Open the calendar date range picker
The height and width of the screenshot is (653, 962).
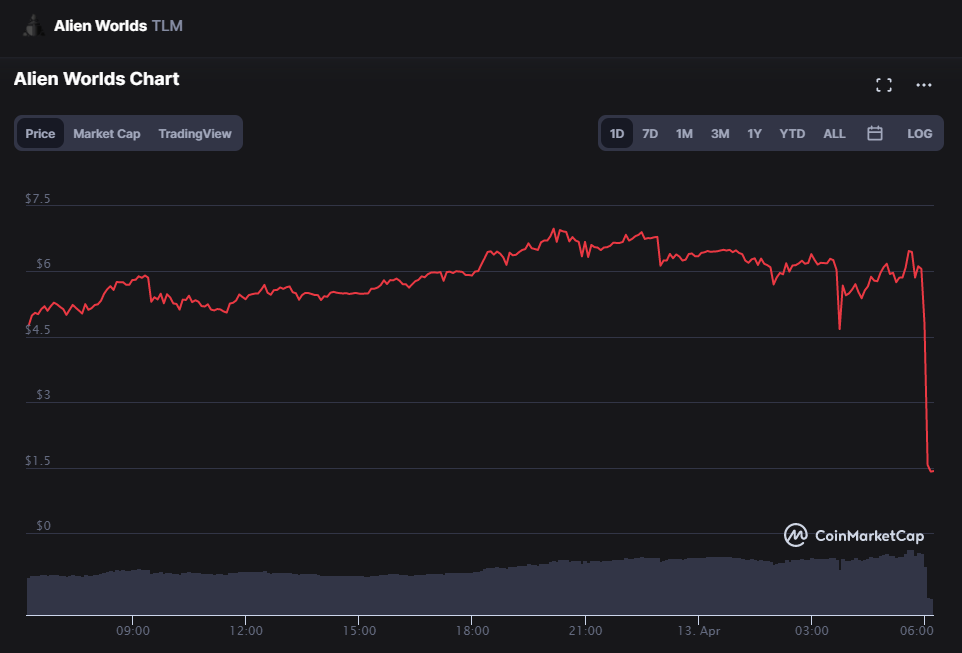tap(874, 133)
